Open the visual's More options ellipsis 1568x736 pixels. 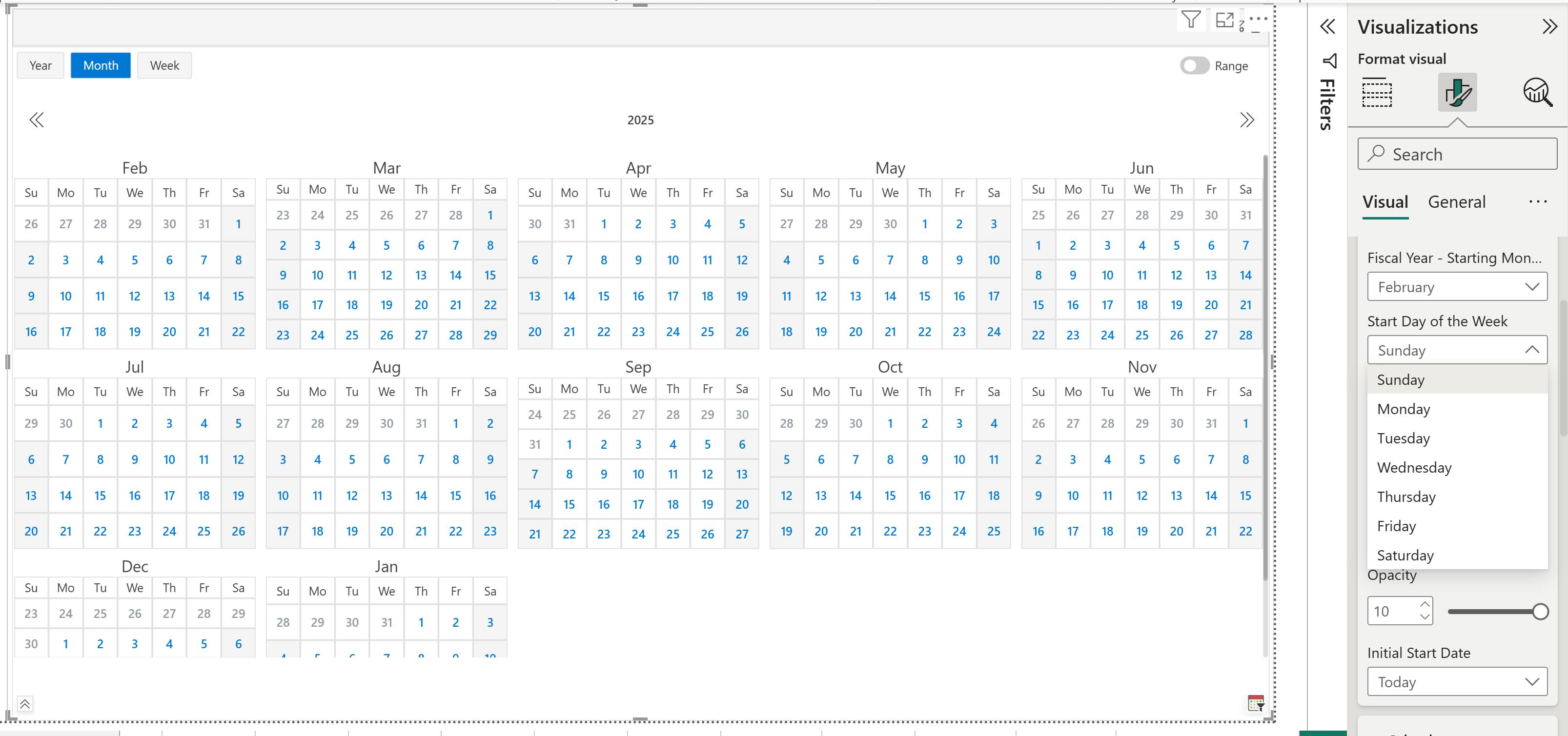point(1258,19)
